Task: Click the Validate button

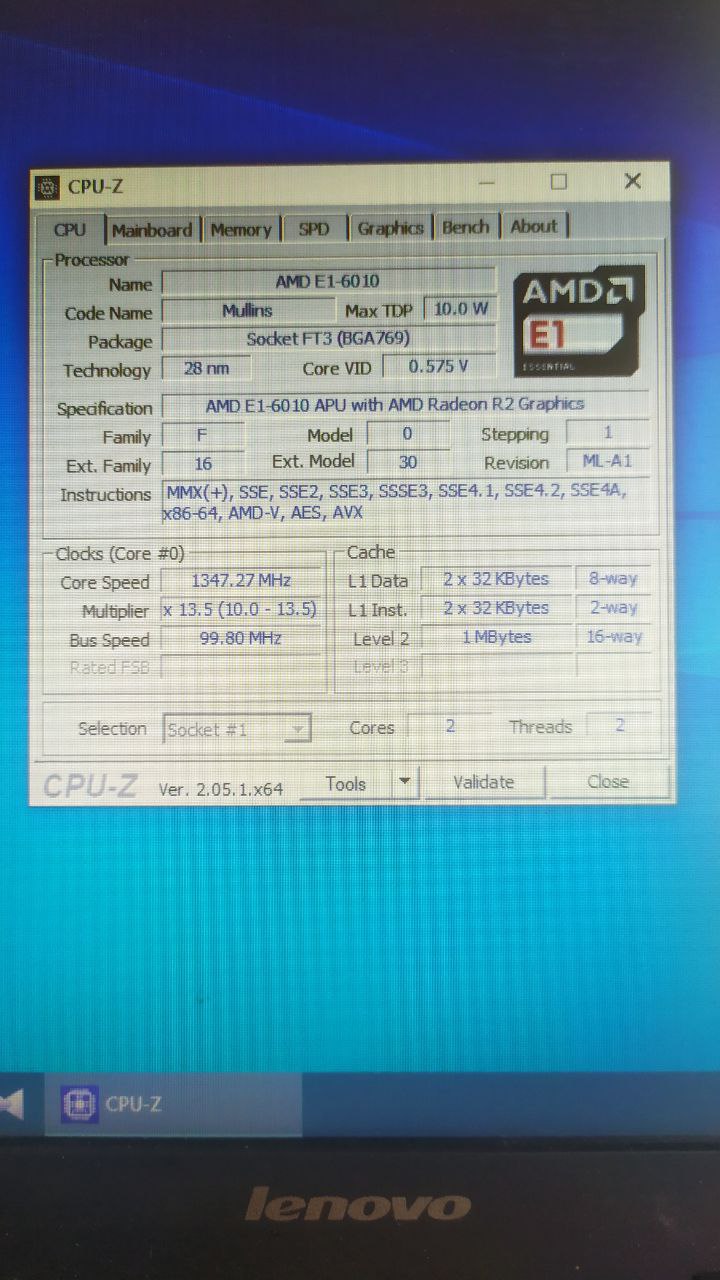Action: click(x=483, y=782)
